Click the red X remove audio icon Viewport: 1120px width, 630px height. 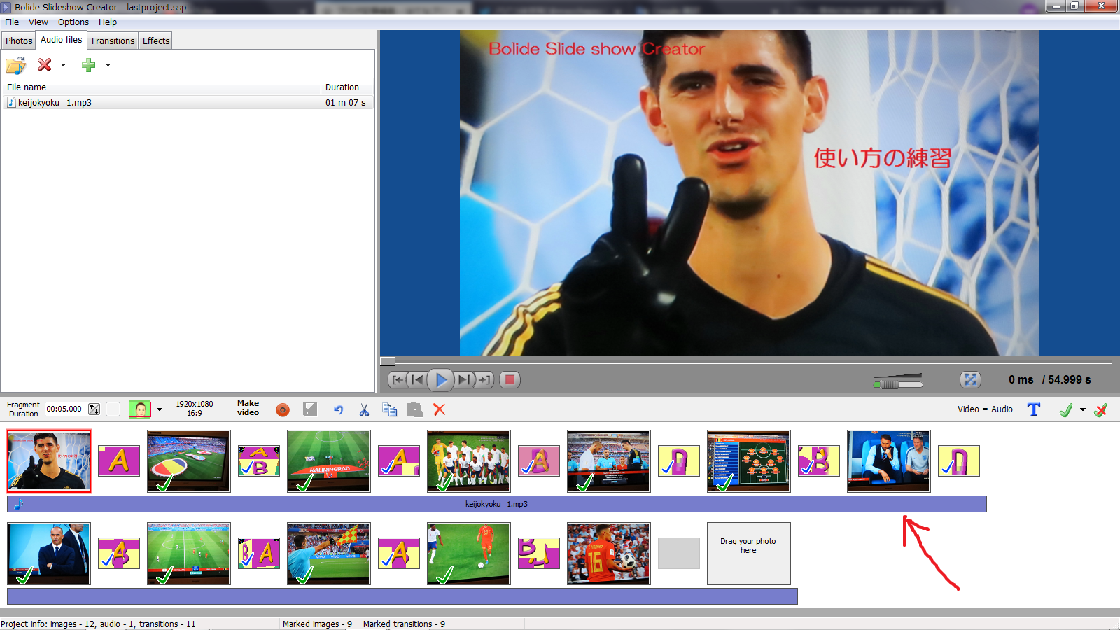point(44,65)
